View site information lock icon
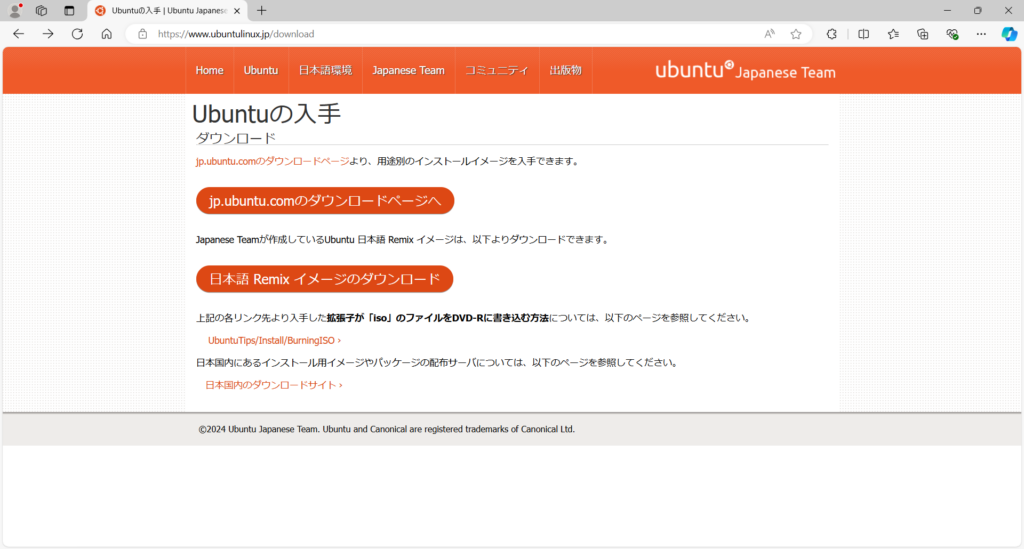Viewport: 1024px width, 549px height. click(142, 34)
